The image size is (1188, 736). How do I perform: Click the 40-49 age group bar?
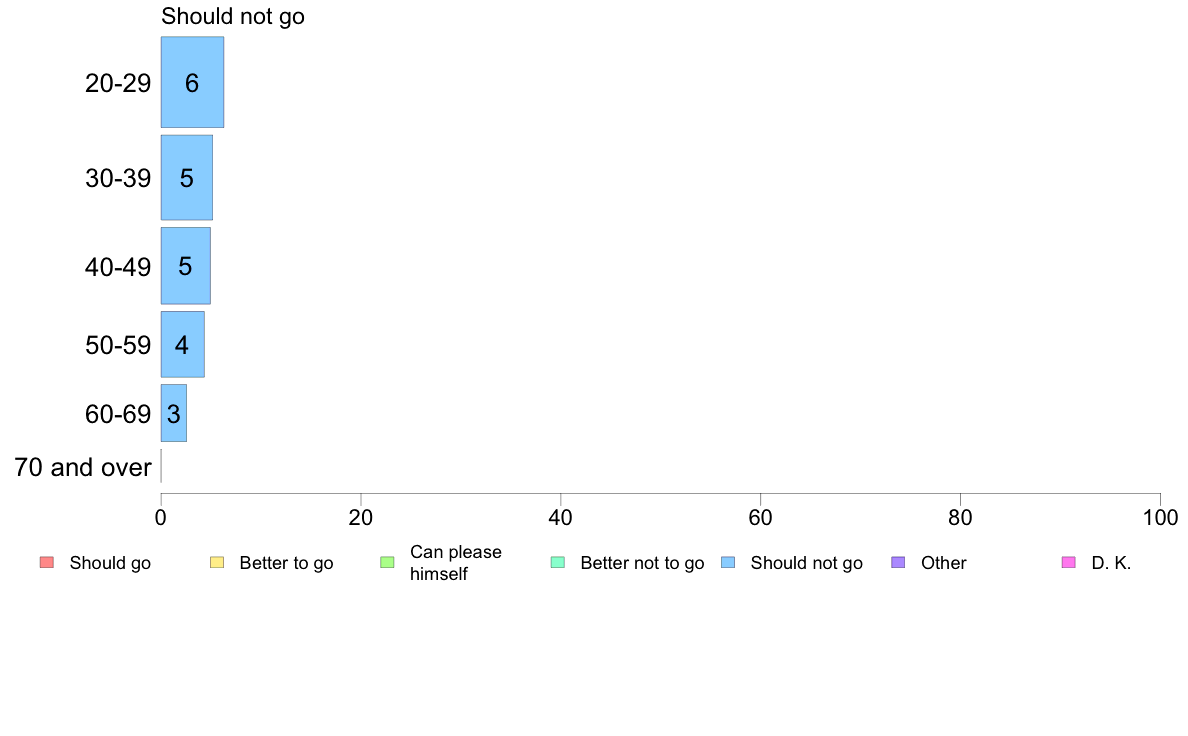(186, 266)
